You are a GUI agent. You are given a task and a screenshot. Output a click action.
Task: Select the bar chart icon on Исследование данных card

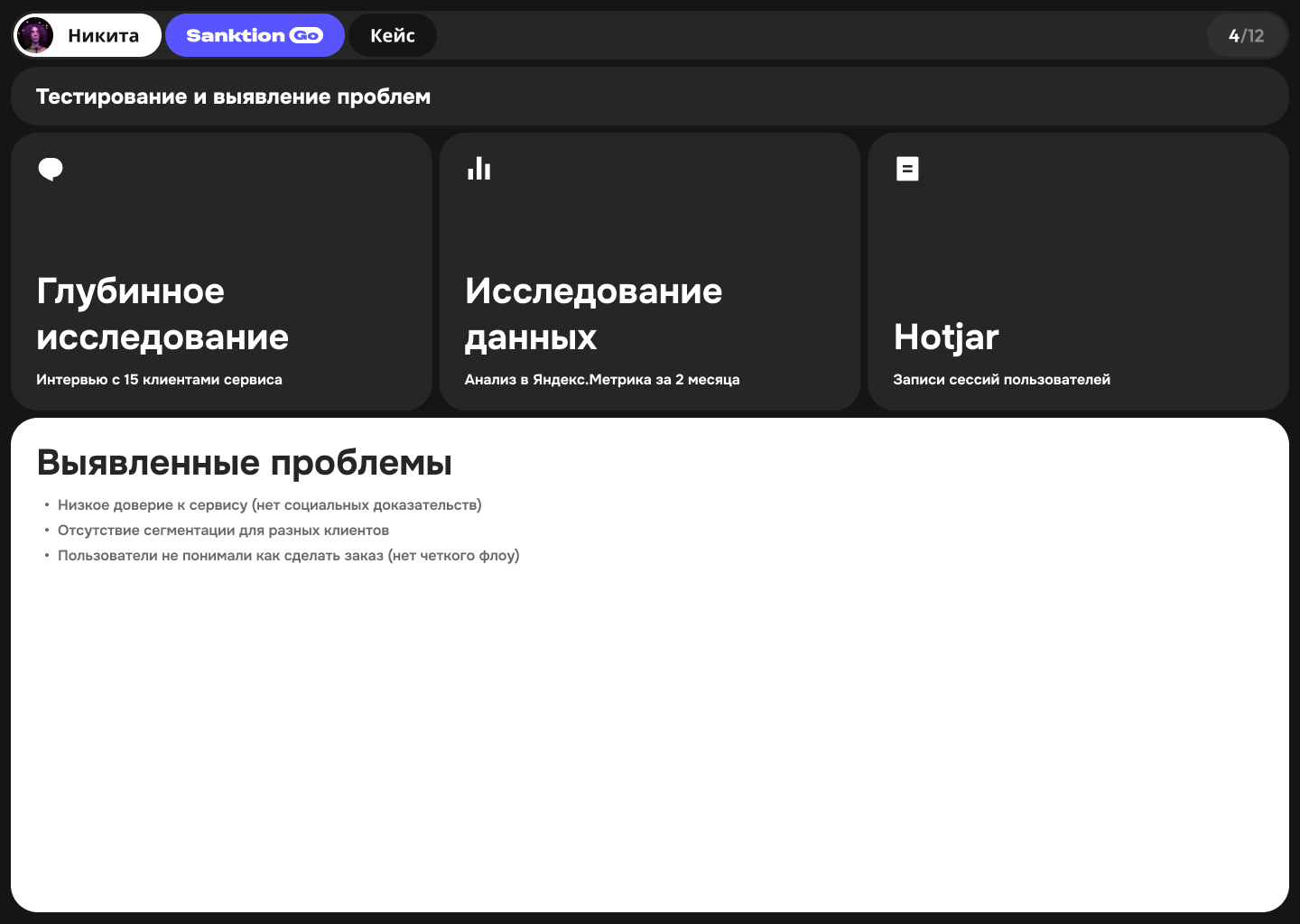(478, 168)
